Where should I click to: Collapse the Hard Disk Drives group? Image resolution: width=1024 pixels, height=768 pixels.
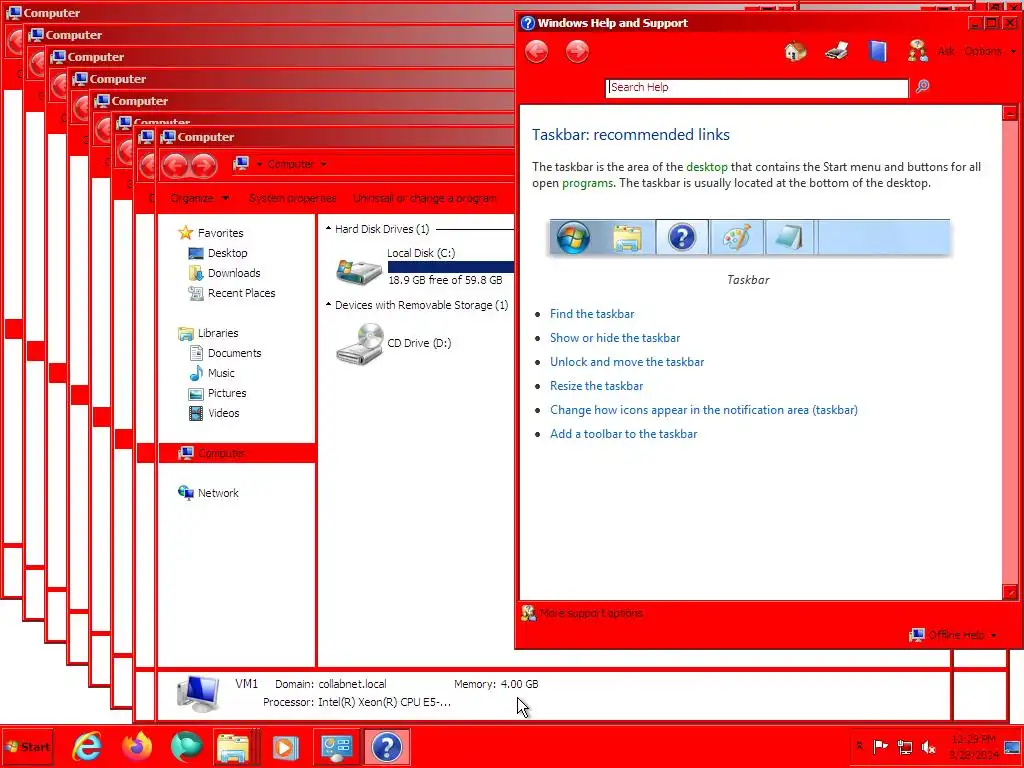click(328, 229)
